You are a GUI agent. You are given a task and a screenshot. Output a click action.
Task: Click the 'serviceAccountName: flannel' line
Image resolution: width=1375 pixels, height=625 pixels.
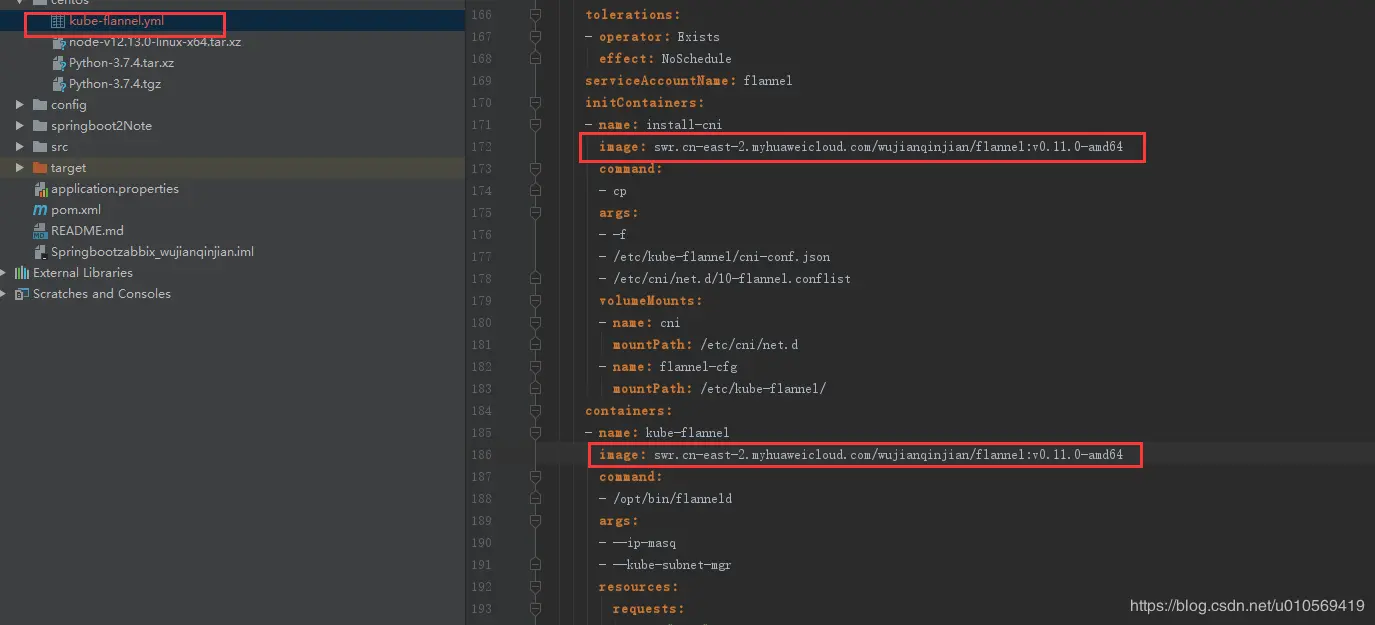688,81
